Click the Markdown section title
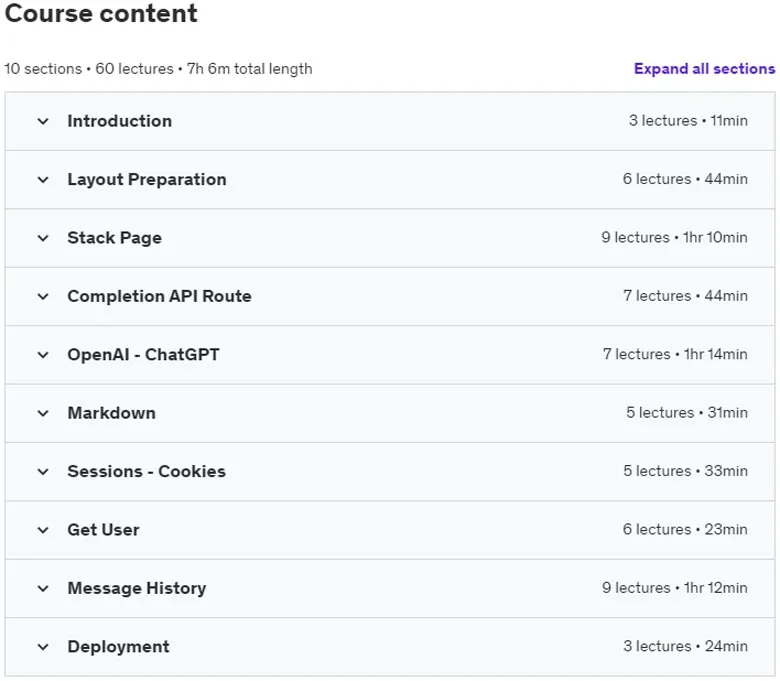780x681 pixels. 111,413
